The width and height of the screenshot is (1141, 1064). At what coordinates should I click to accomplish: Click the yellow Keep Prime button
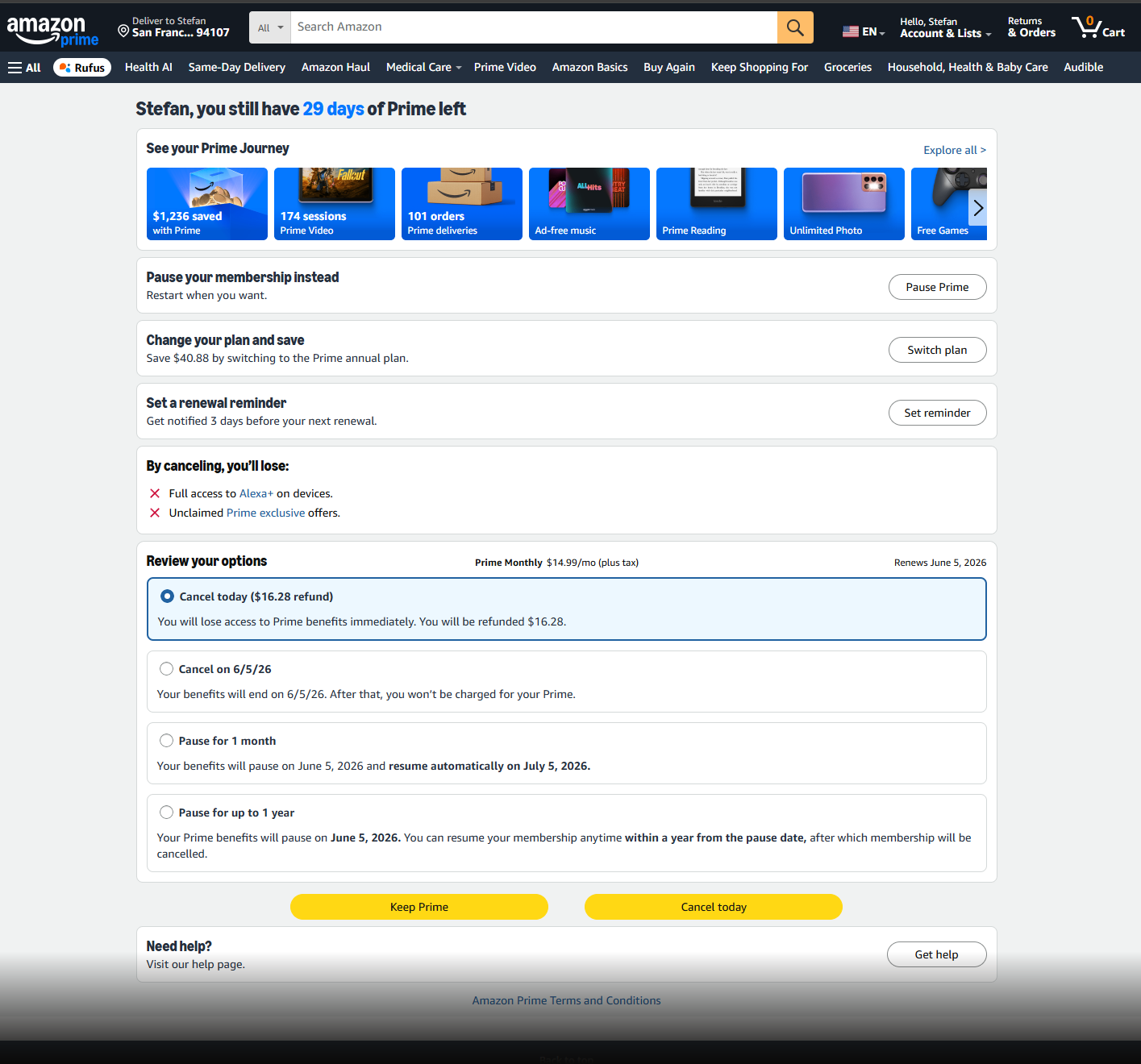coord(419,907)
